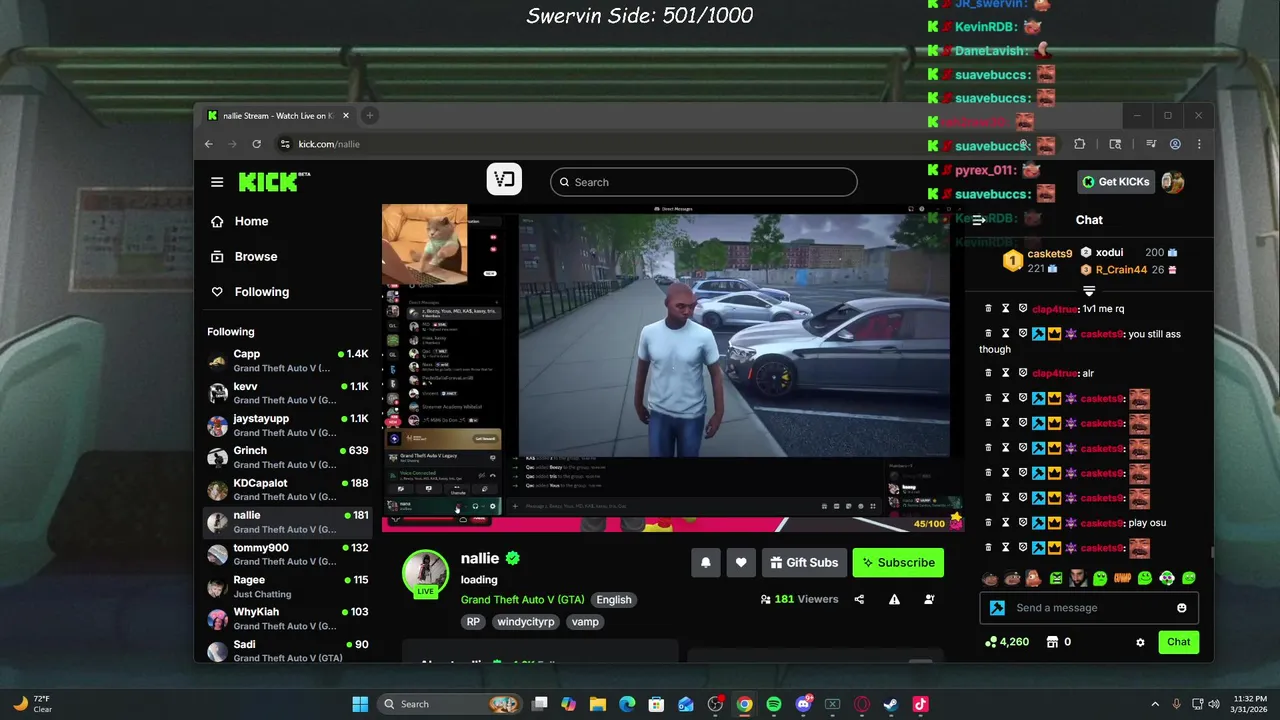Click the Get KICKs button
The height and width of the screenshot is (720, 1280).
pyautogui.click(x=1116, y=182)
